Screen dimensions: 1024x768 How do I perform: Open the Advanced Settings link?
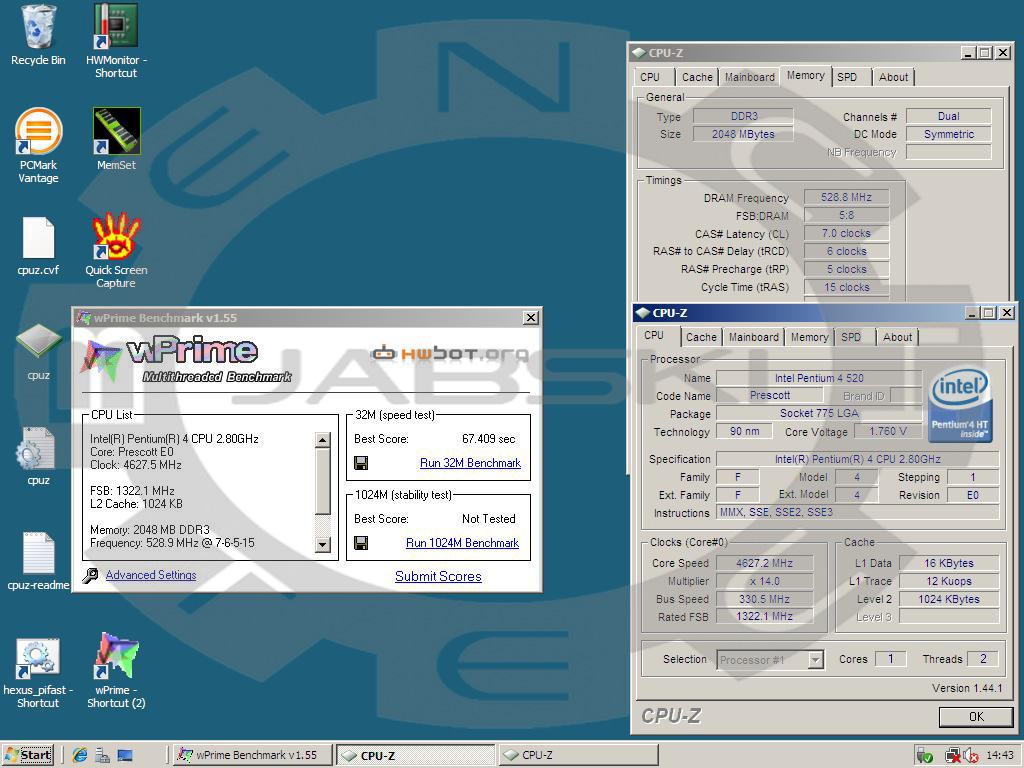(151, 575)
